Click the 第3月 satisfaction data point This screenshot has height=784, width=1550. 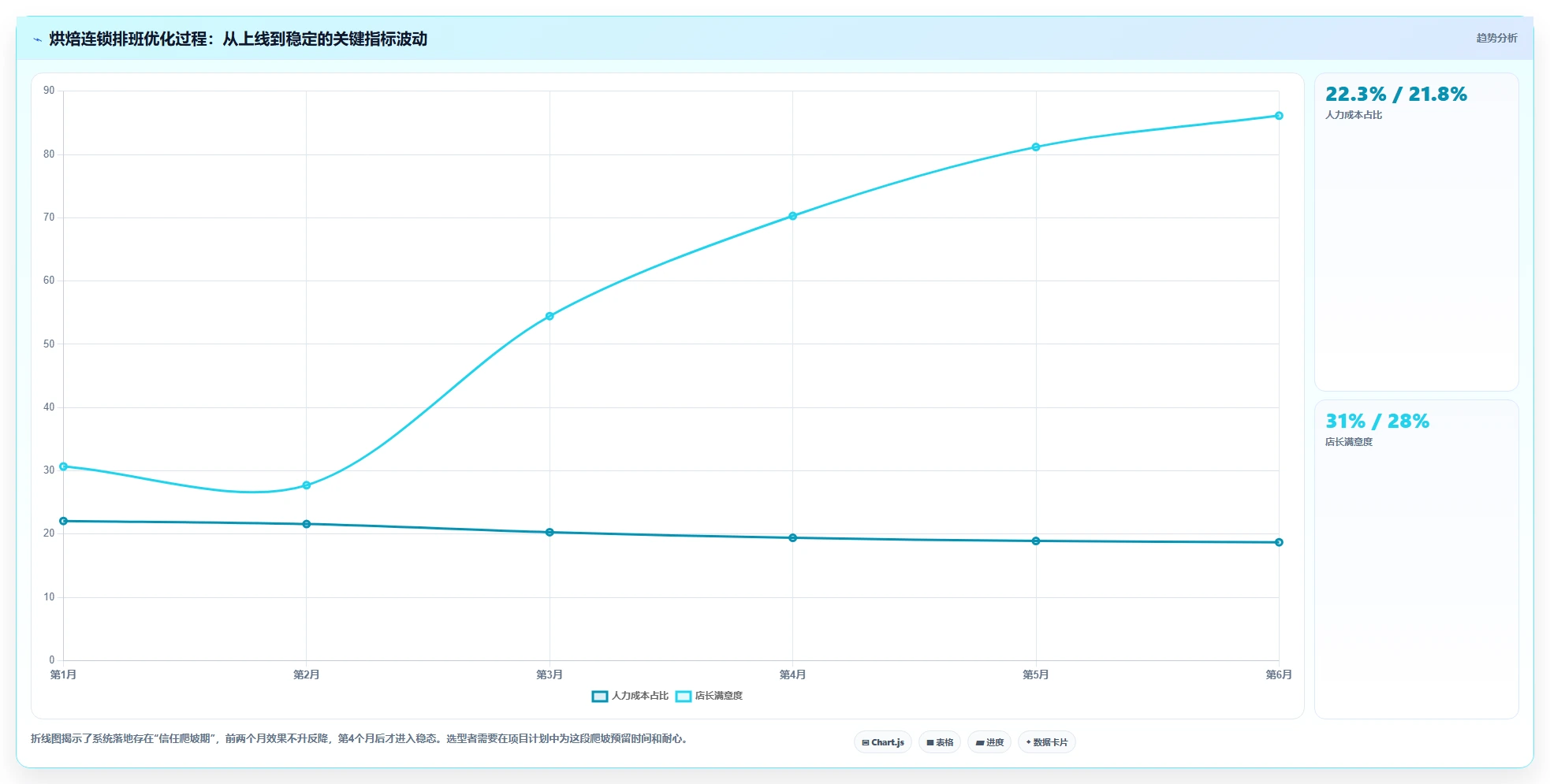pos(550,316)
